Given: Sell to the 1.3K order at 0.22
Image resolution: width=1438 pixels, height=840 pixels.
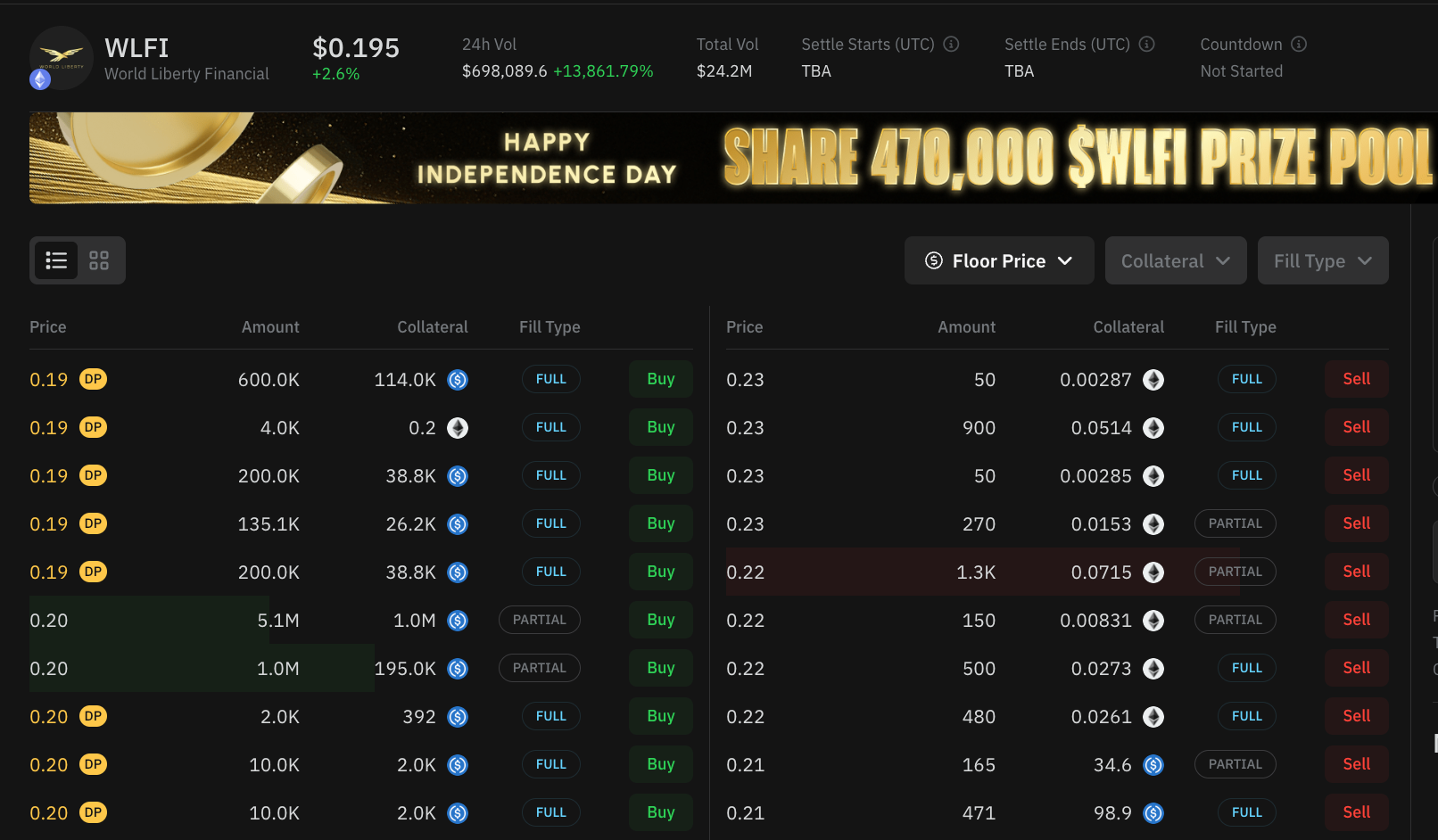Looking at the screenshot, I should click(x=1357, y=572).
